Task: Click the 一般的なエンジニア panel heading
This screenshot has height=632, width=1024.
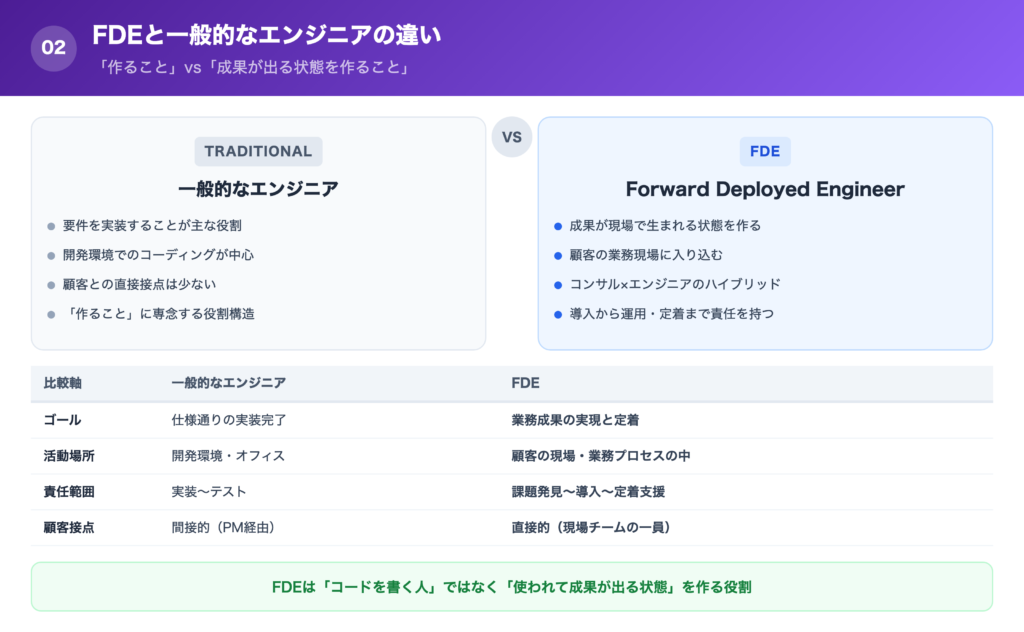Action: pyautogui.click(x=258, y=188)
